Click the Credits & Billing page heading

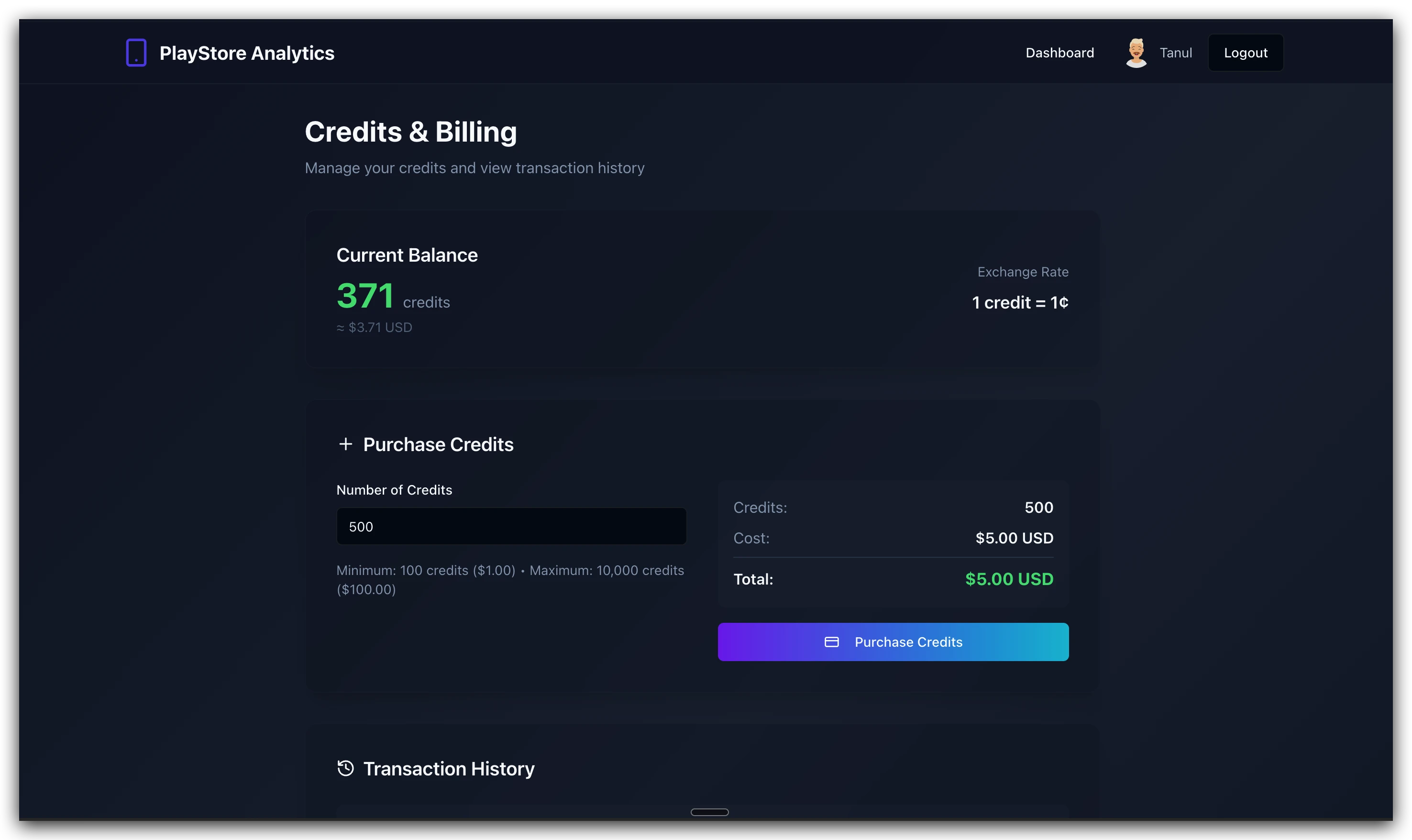(411, 132)
